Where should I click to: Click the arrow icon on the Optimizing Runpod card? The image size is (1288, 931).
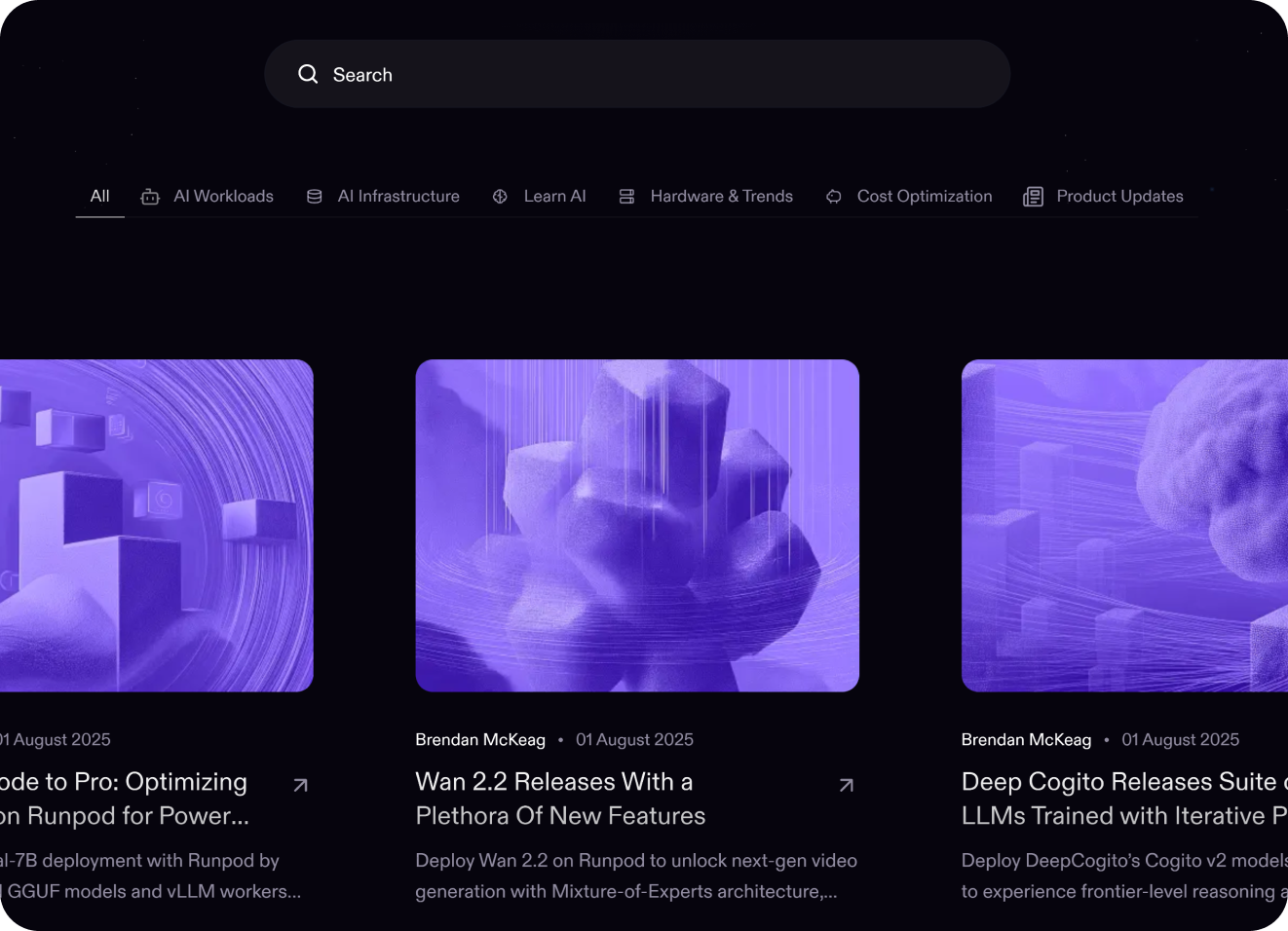coord(299,784)
